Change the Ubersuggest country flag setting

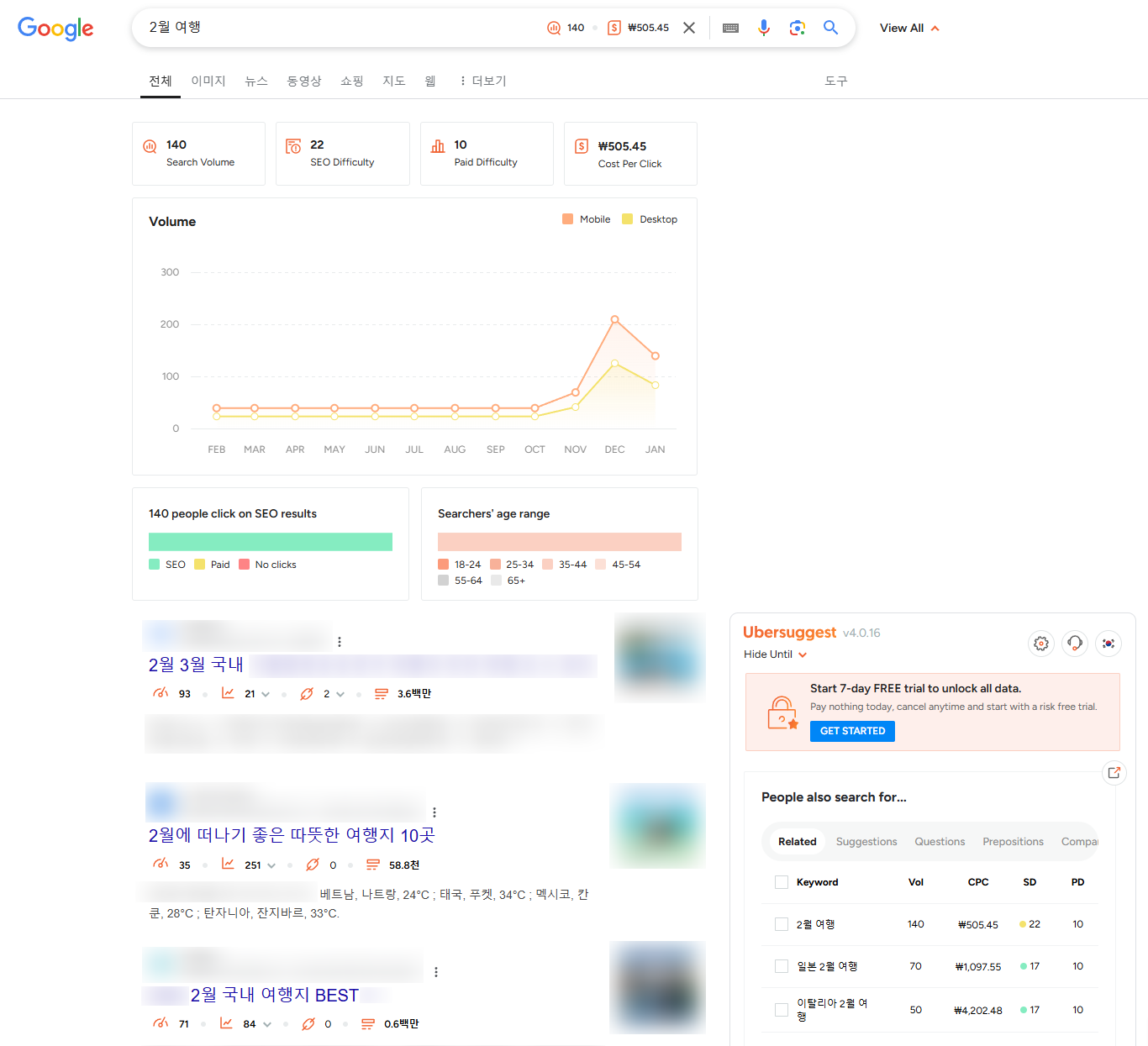1109,644
